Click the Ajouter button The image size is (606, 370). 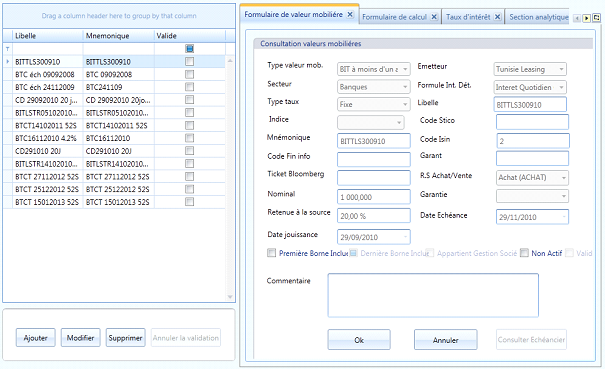click(36, 338)
